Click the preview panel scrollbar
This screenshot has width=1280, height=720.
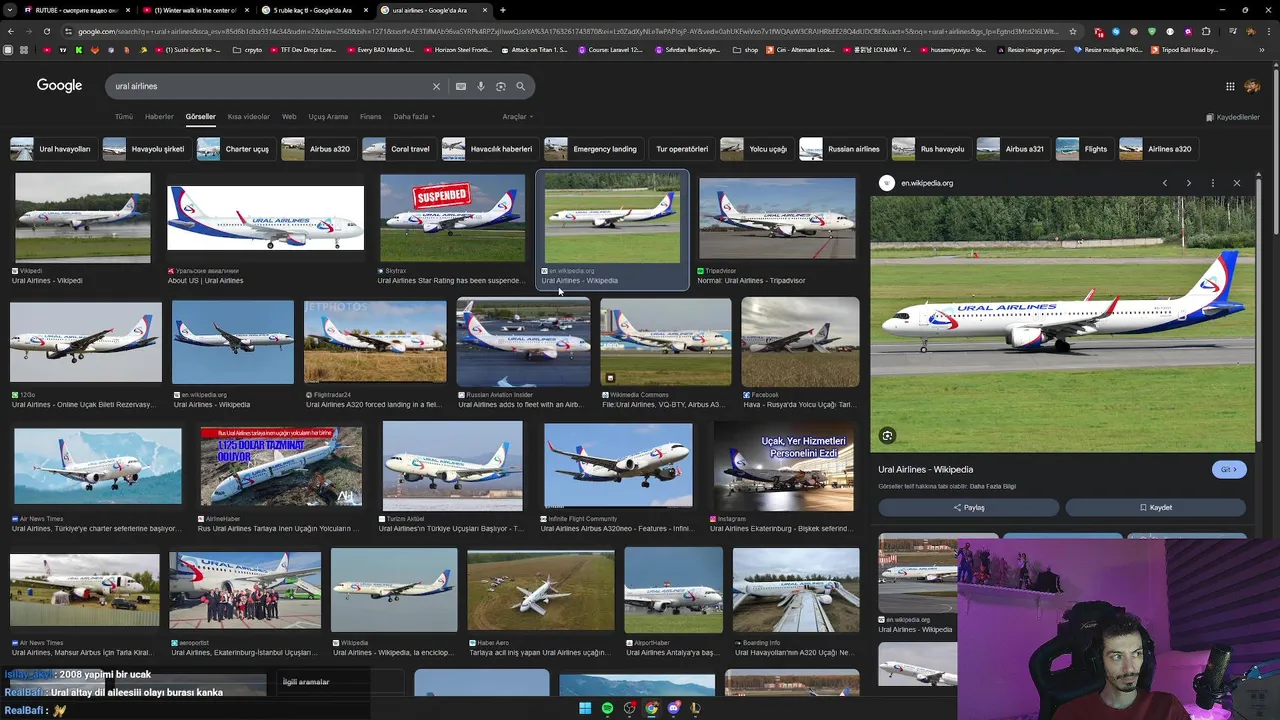point(1258,310)
